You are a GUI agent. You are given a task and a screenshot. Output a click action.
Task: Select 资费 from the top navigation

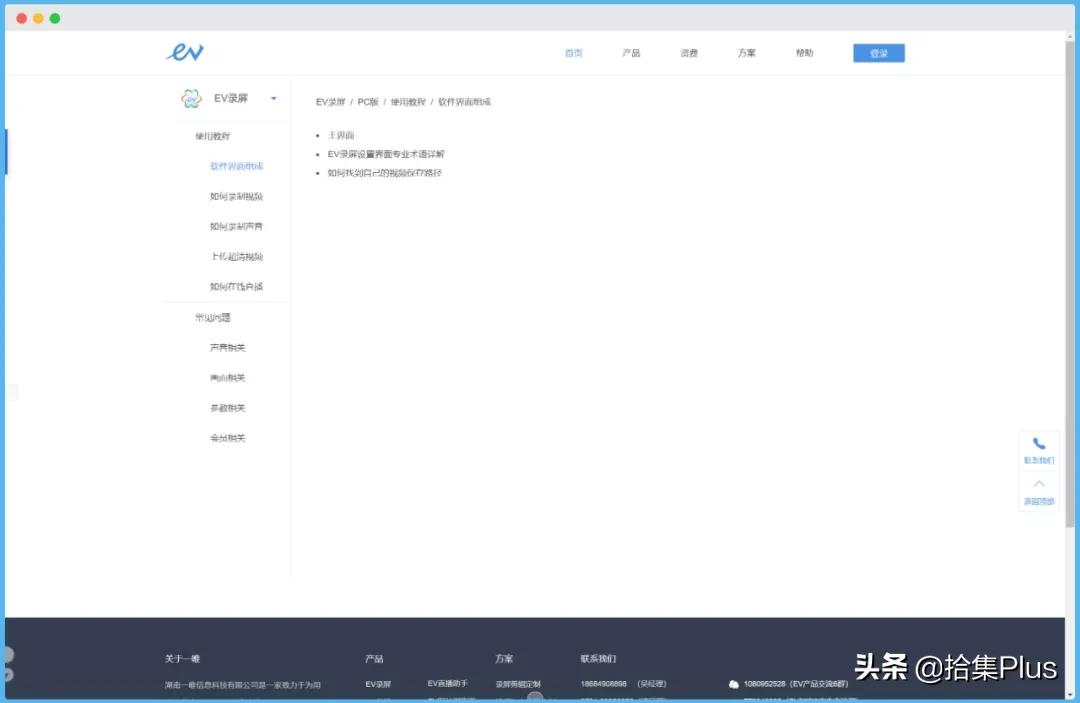(688, 53)
